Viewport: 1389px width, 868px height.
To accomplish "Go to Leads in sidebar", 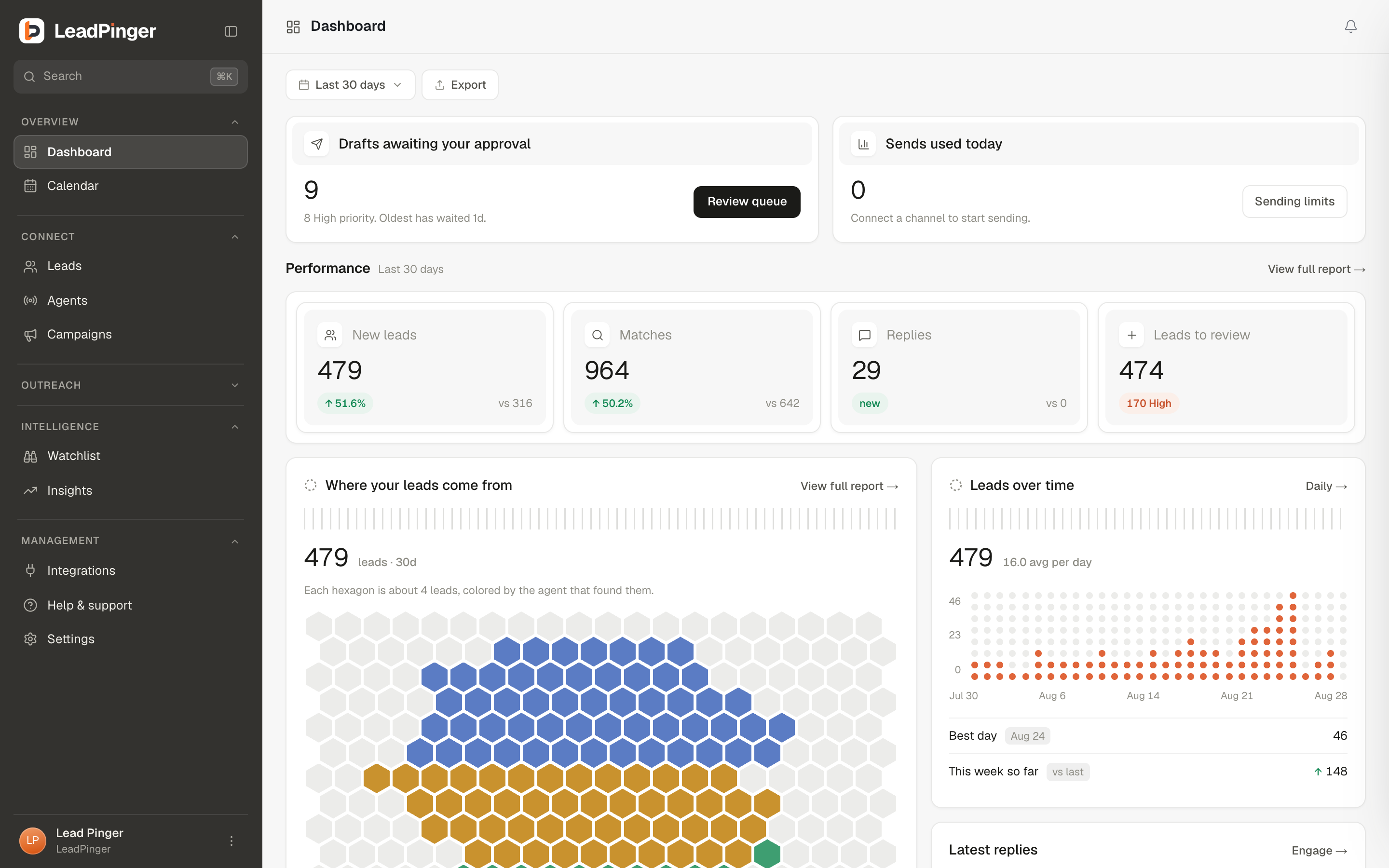I will [x=130, y=266].
